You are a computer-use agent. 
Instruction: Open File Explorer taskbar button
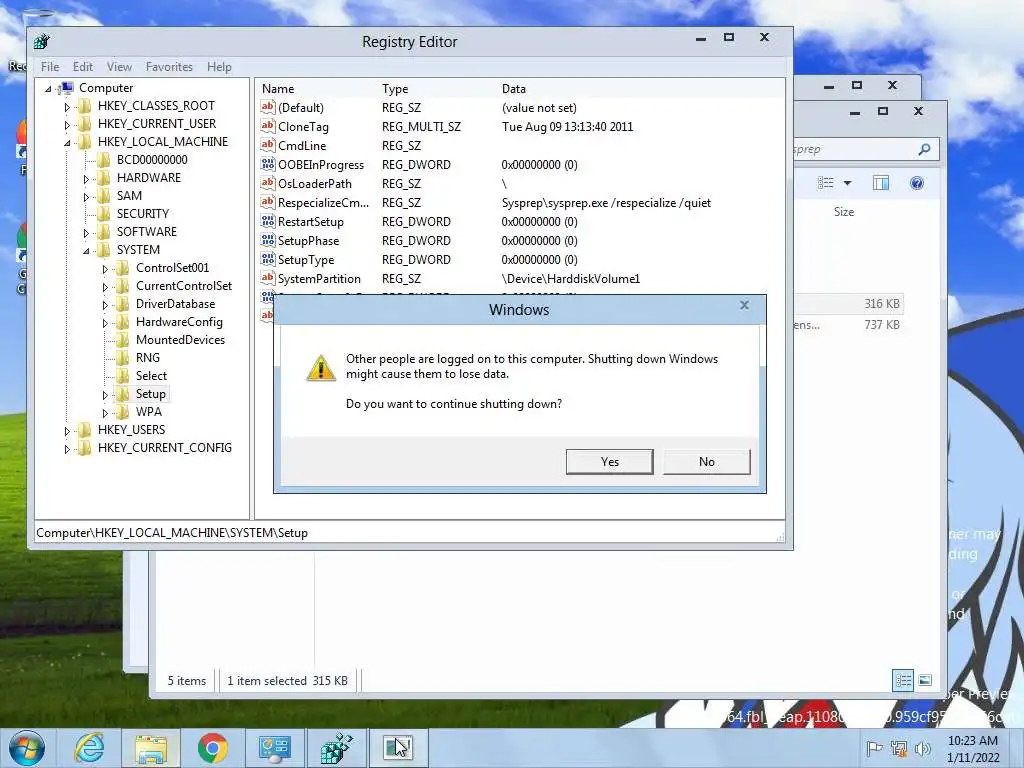[151, 748]
